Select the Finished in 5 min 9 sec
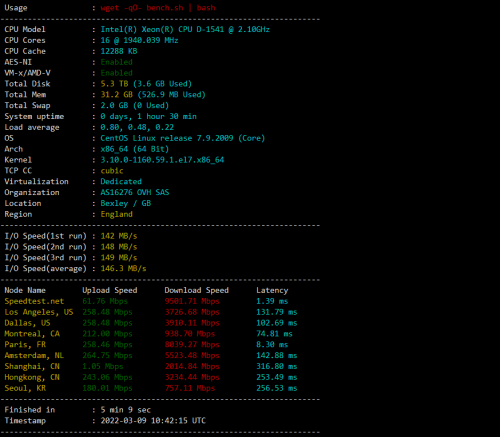 click(x=126, y=410)
